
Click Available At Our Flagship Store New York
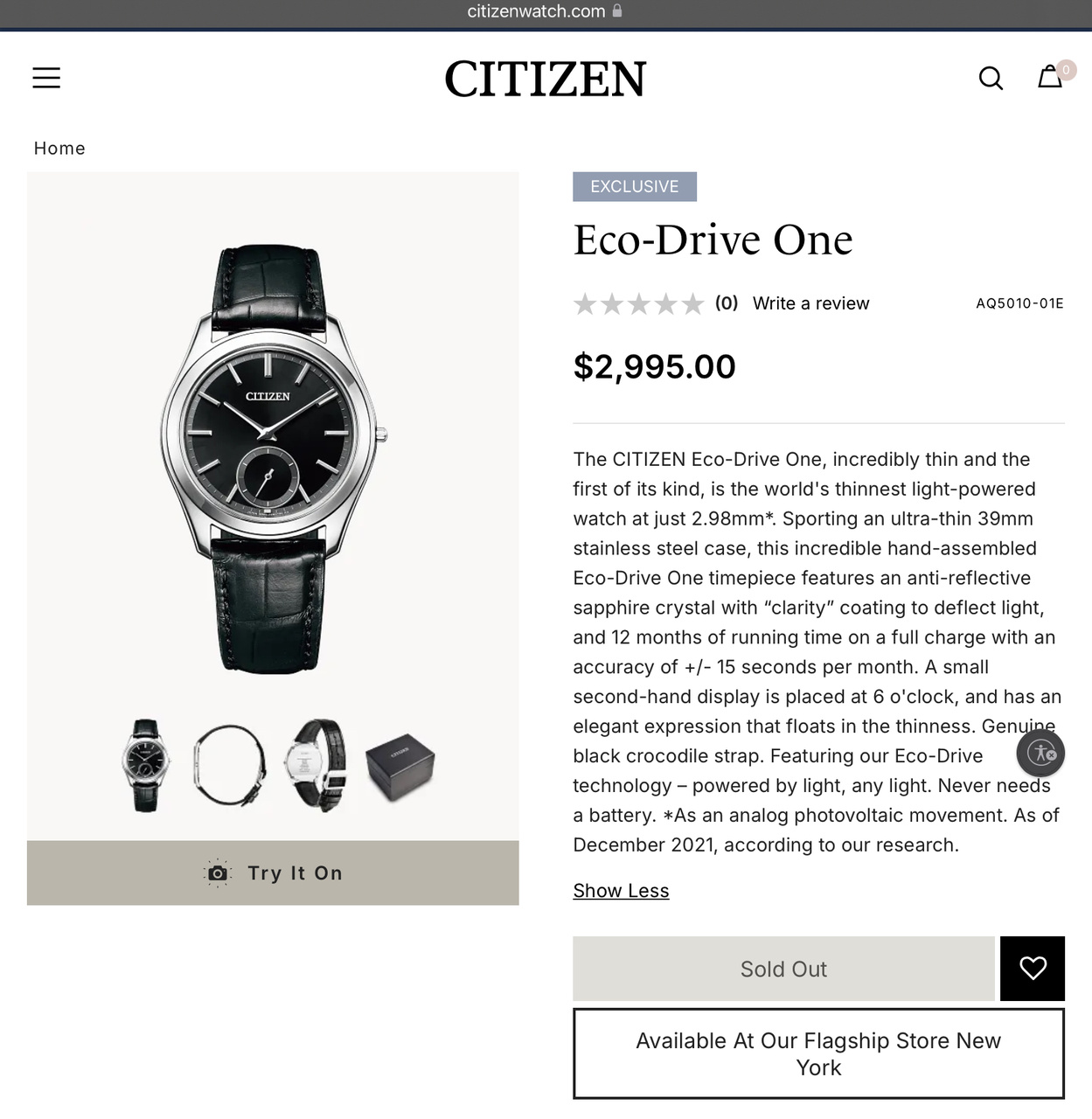pyautogui.click(x=818, y=1053)
